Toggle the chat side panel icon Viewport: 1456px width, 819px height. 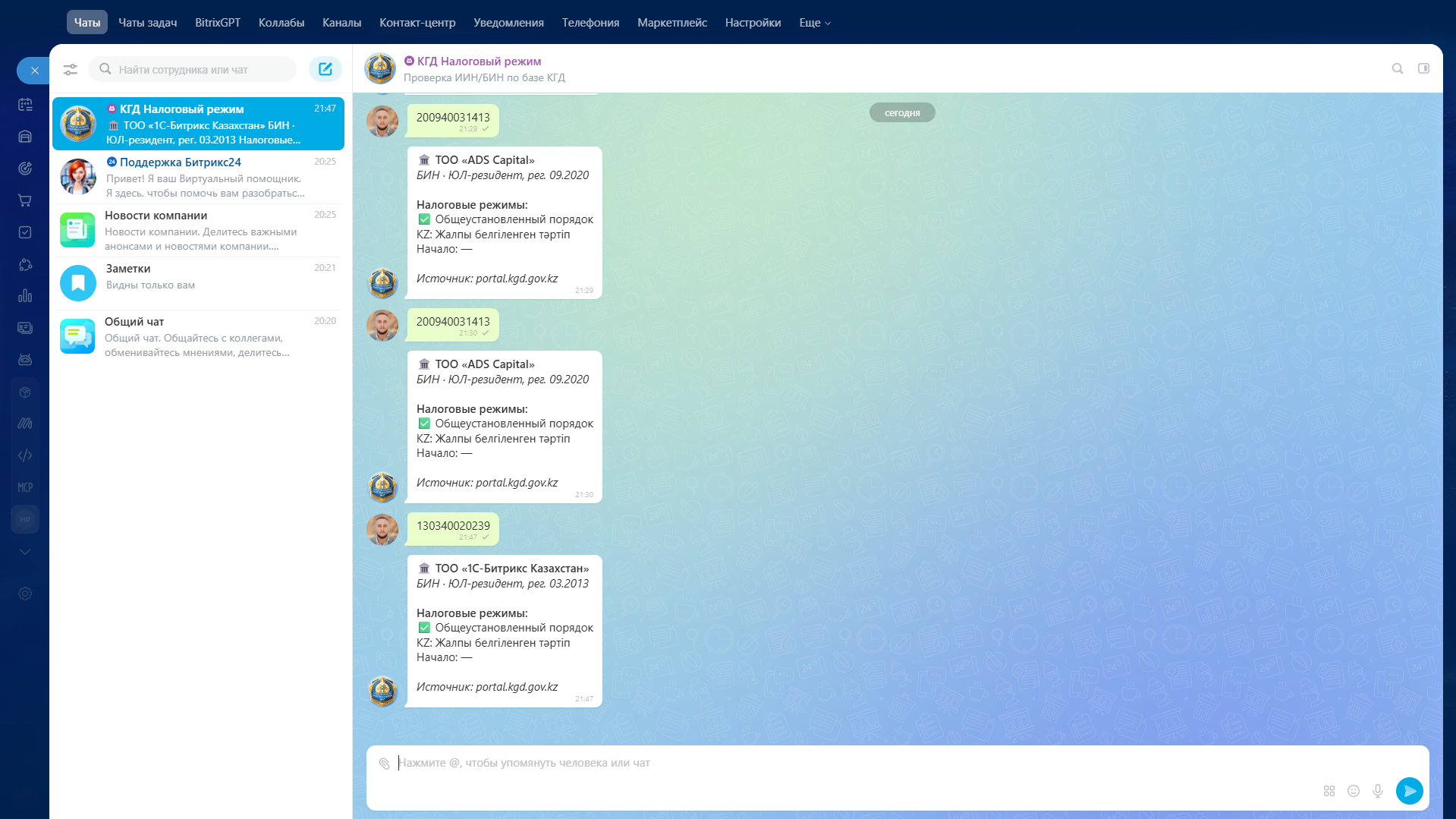1424,69
